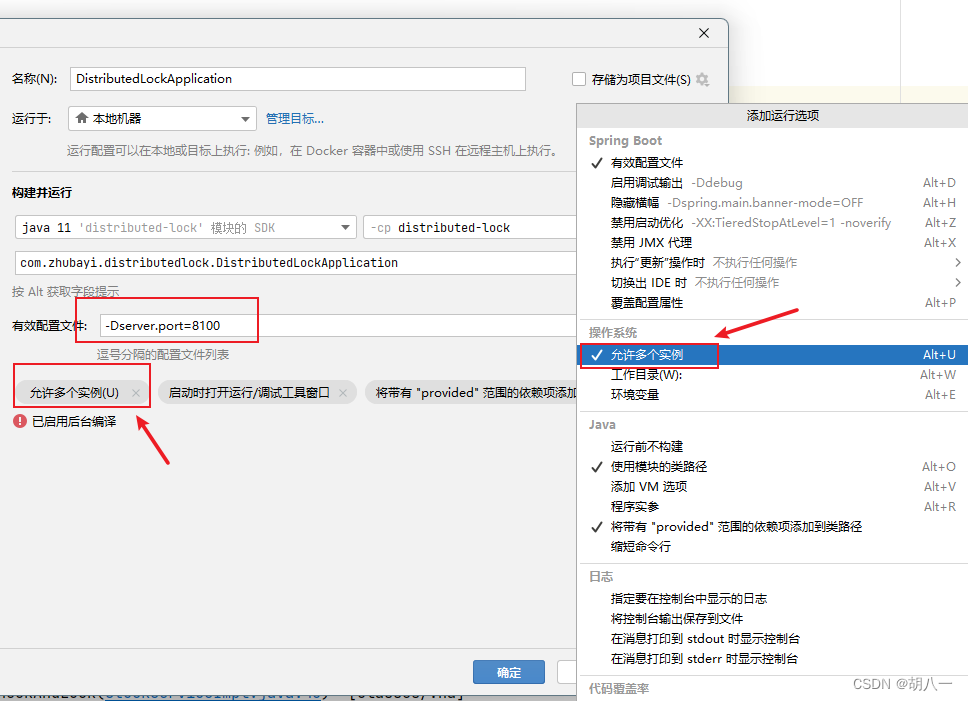Remove the 允许多个实例(U) chip with its x
The image size is (968, 701).
click(x=136, y=393)
